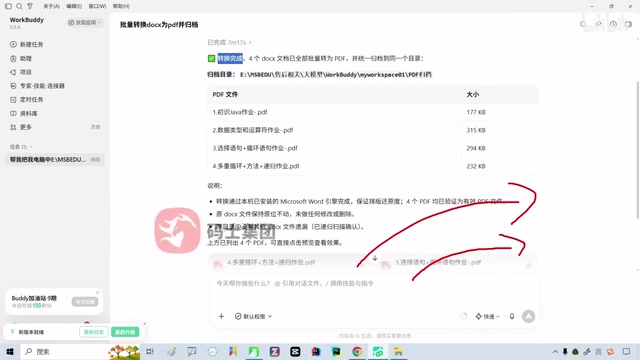The image size is (640, 360).
Task: Click the share icon on attachment card
Action: pos(529,266)
